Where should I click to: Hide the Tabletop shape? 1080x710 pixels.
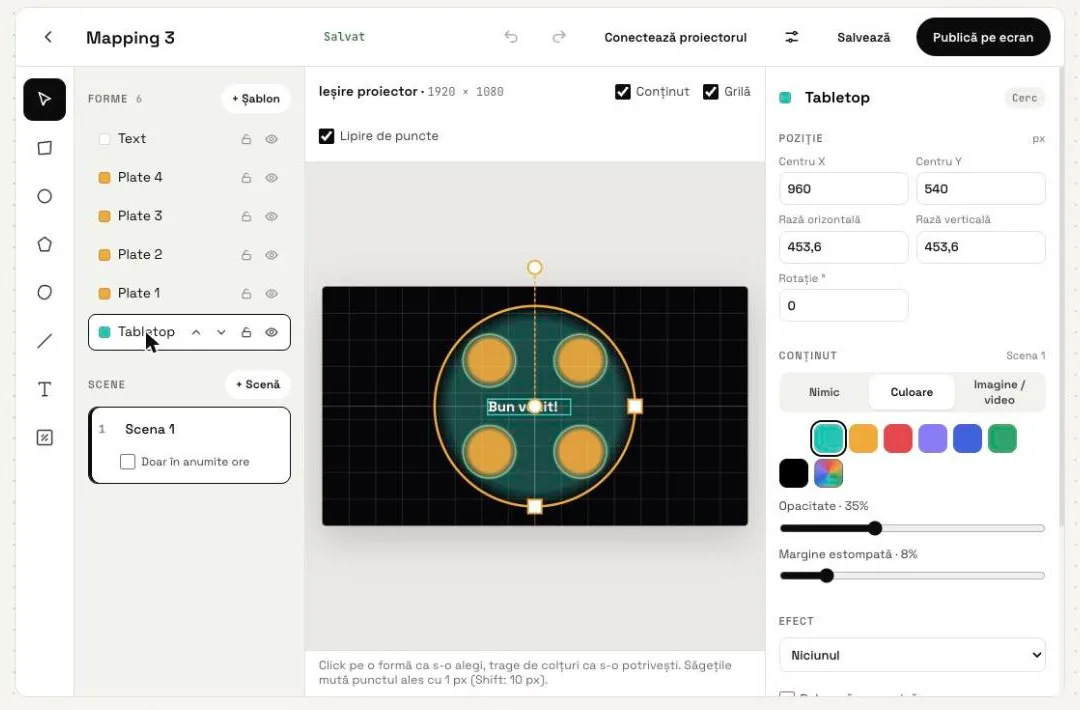pos(271,333)
